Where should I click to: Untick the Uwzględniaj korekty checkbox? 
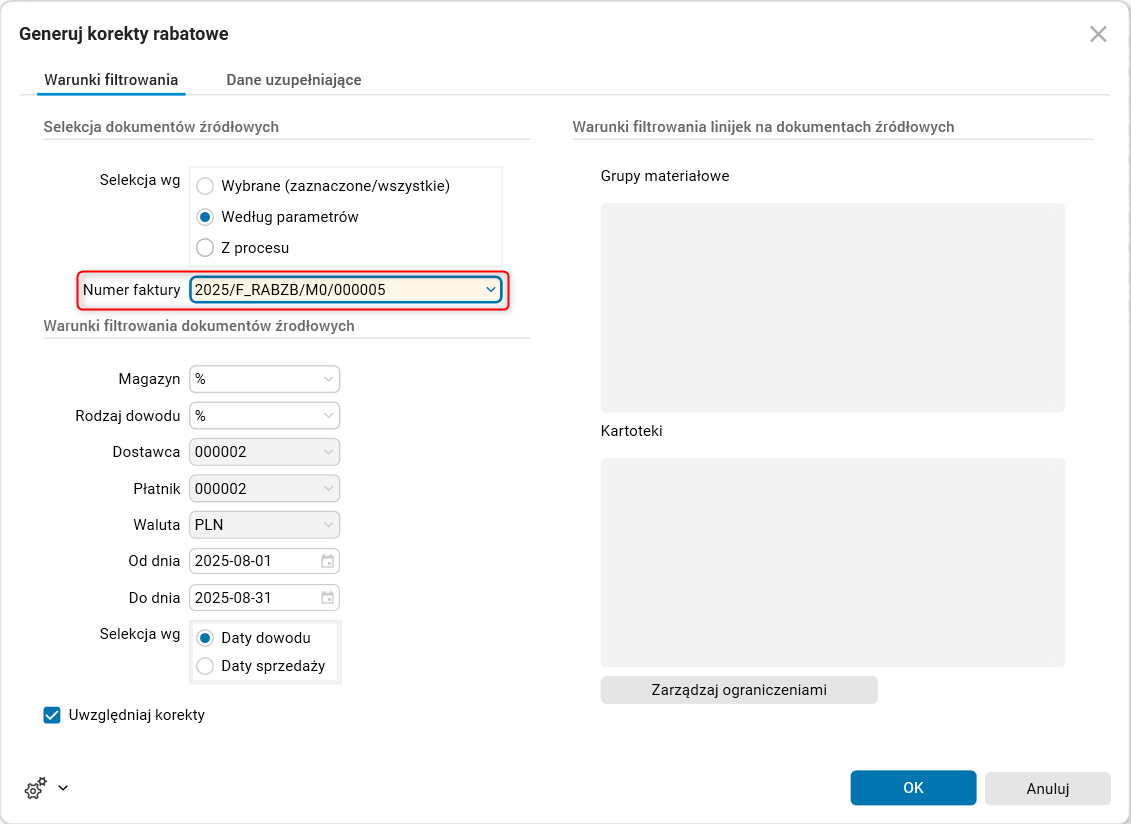[x=53, y=715]
